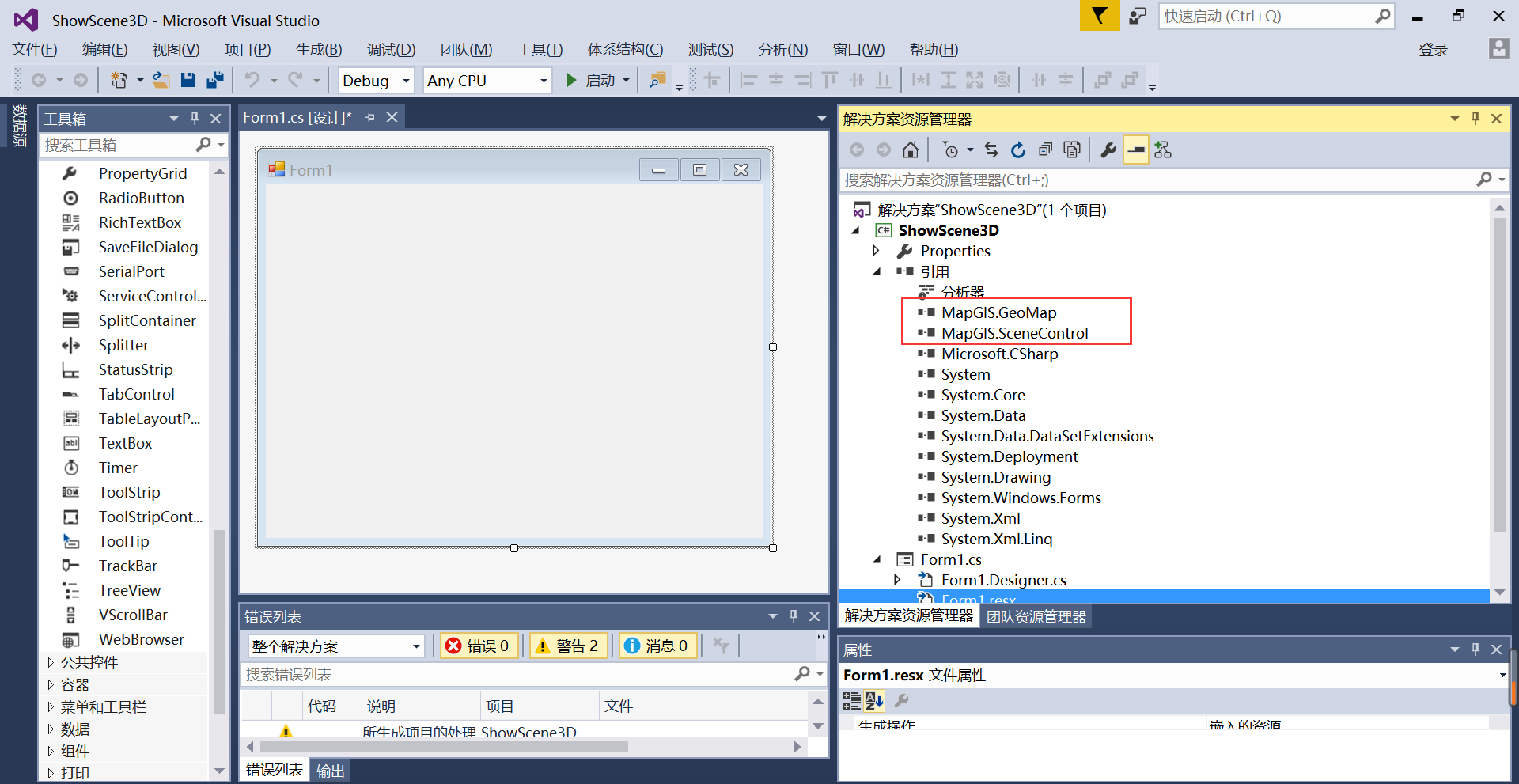Click the 启动 start button label
1519x784 pixels.
(600, 81)
